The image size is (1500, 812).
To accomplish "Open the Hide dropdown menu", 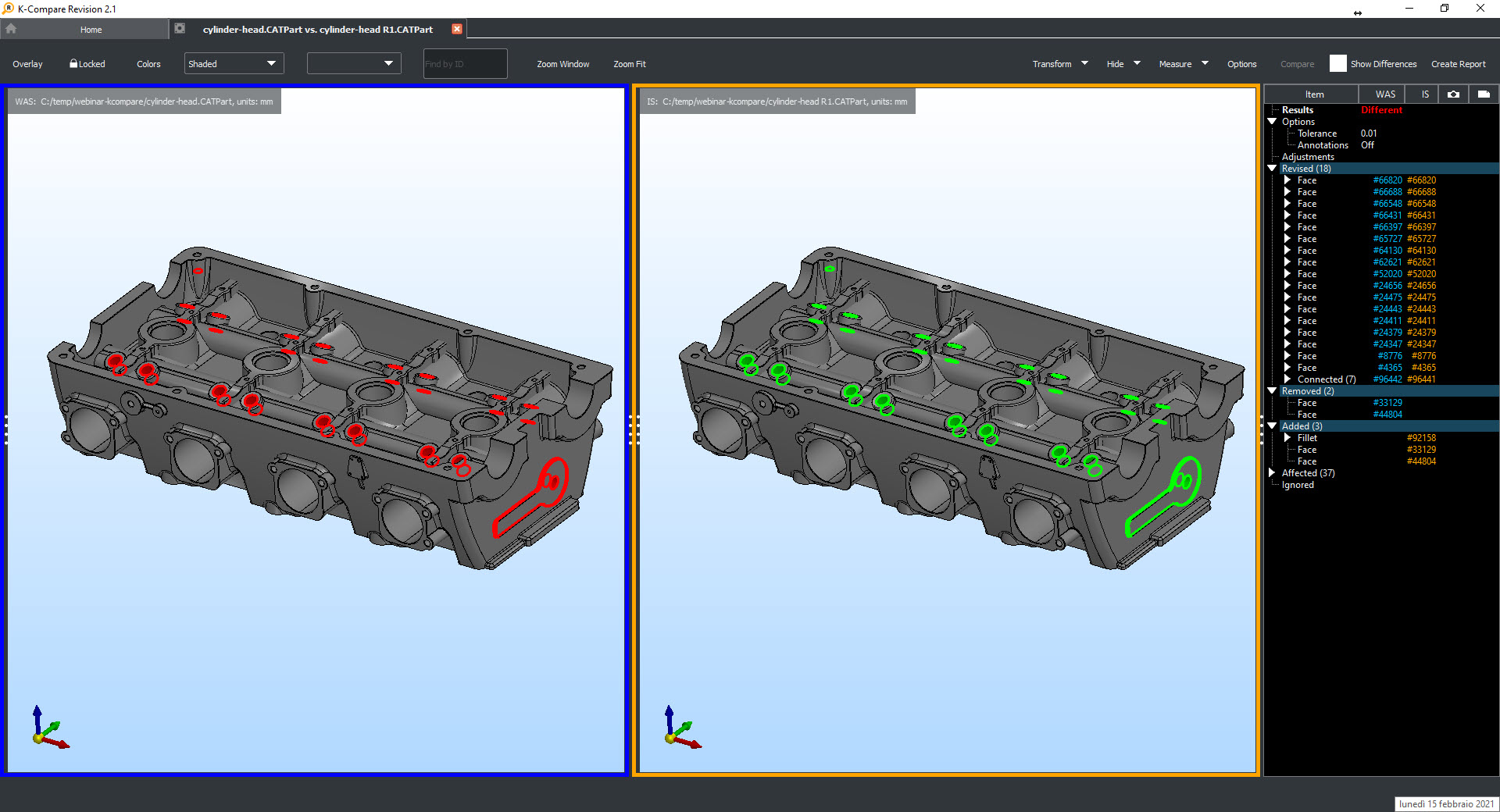I will pos(1123,64).
